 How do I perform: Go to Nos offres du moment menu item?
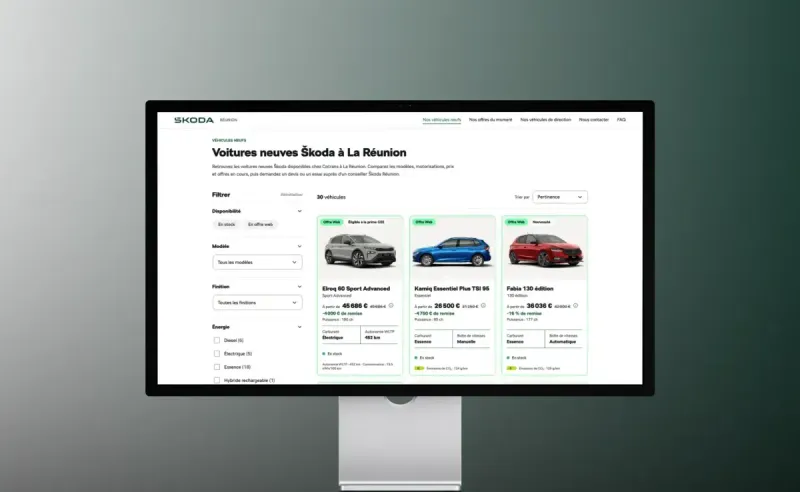(x=490, y=120)
